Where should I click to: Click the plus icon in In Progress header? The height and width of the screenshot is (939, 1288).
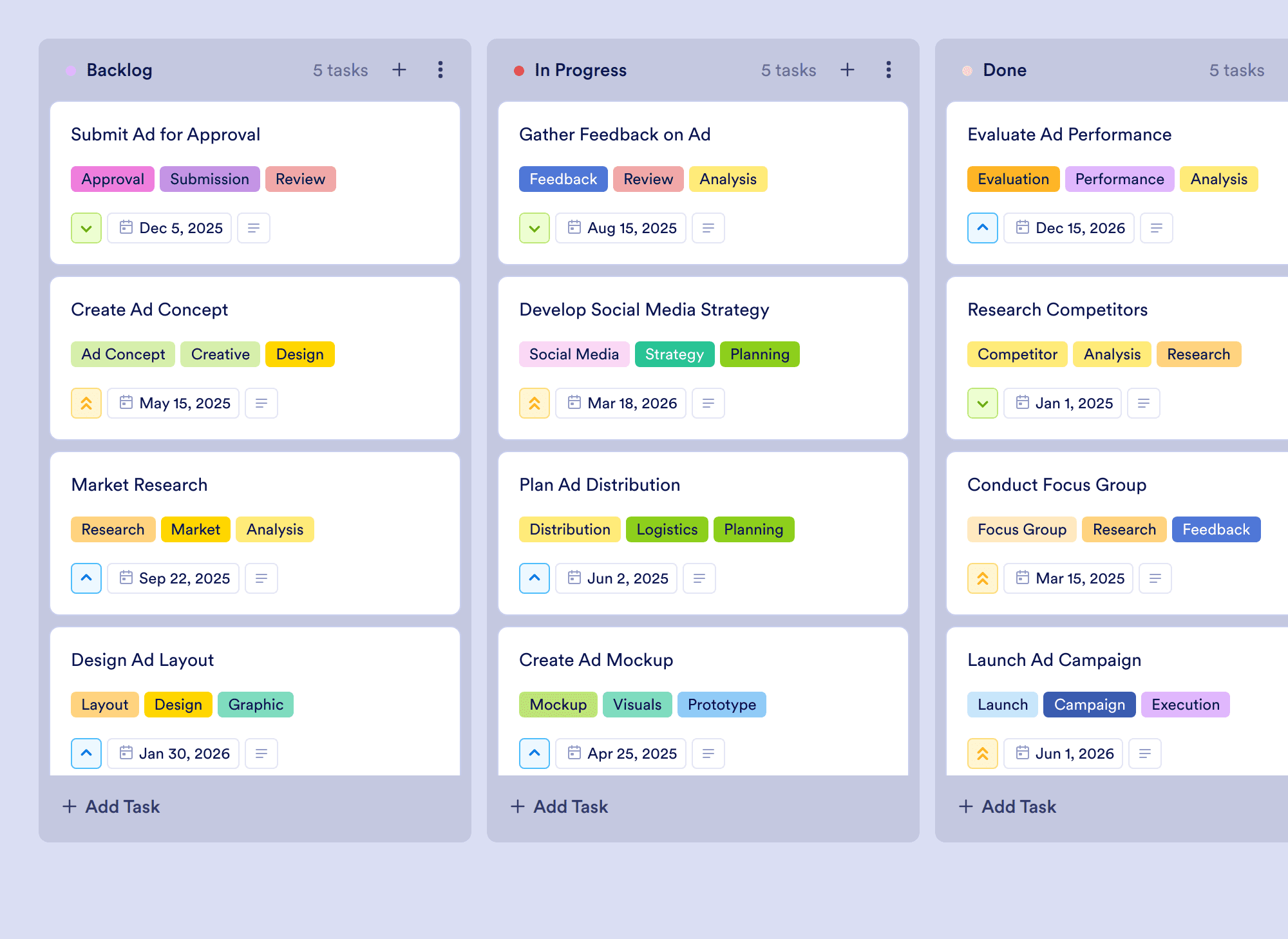coord(848,70)
